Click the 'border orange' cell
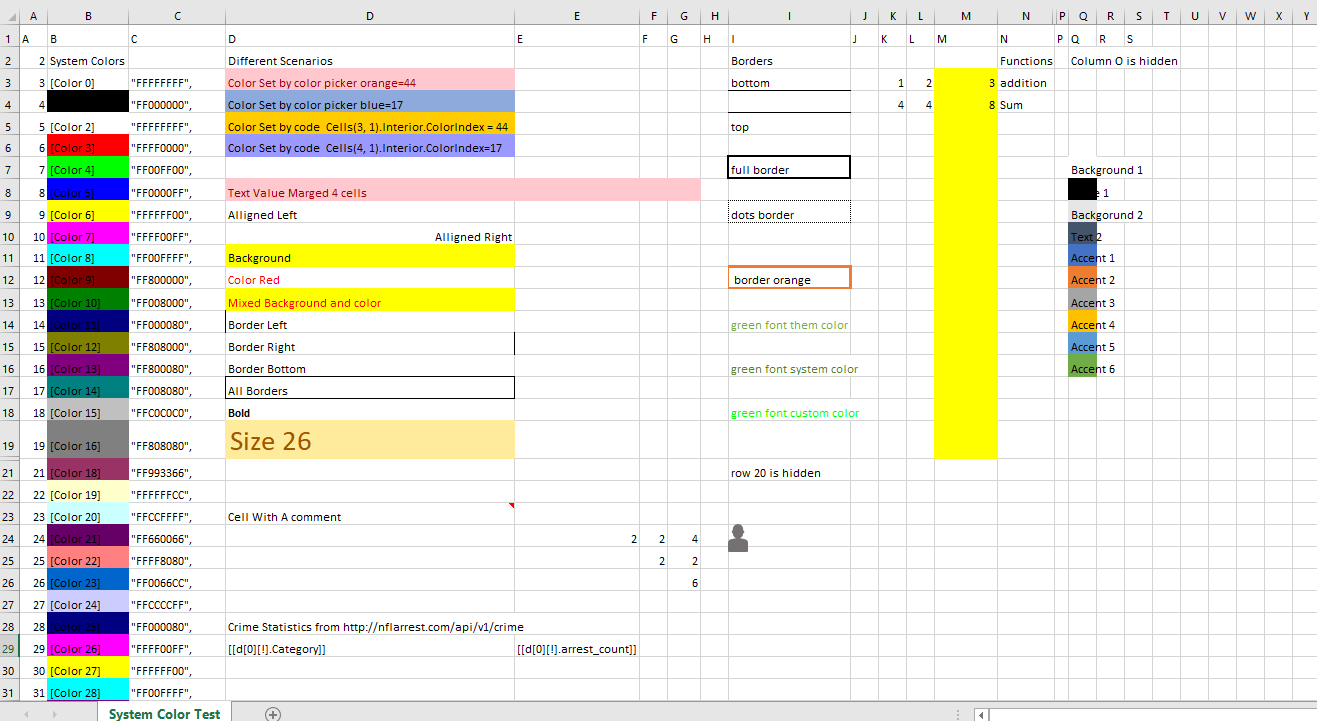 (x=789, y=279)
